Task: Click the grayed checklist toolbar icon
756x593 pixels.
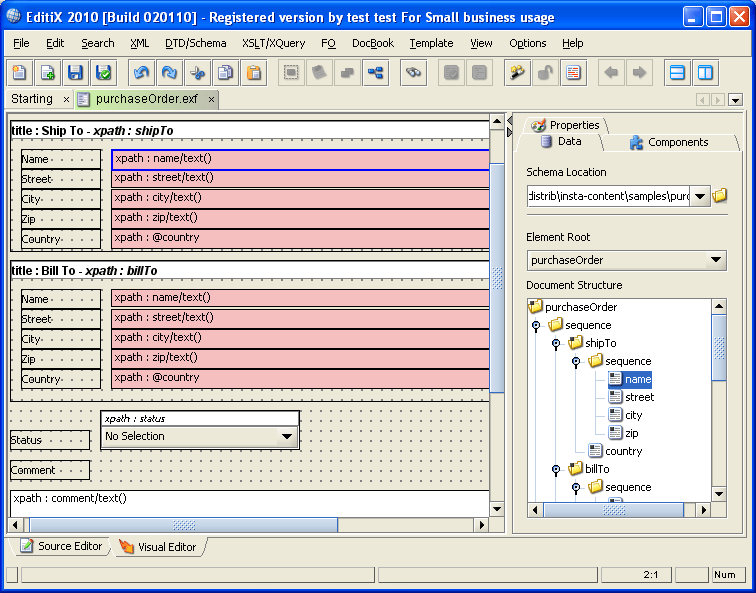Action: pyautogui.click(x=451, y=73)
